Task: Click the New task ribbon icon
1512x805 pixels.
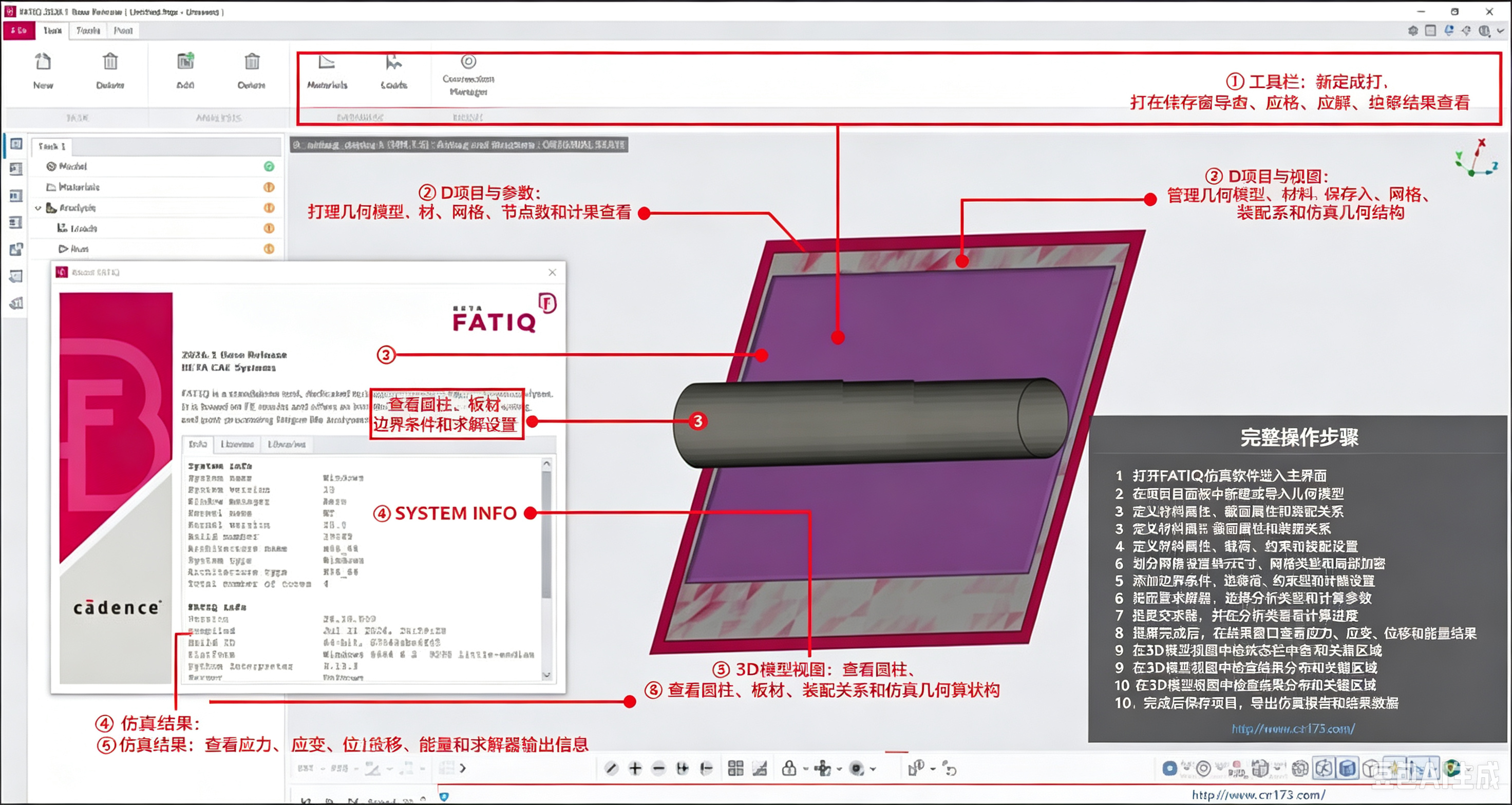Action: tap(43, 62)
